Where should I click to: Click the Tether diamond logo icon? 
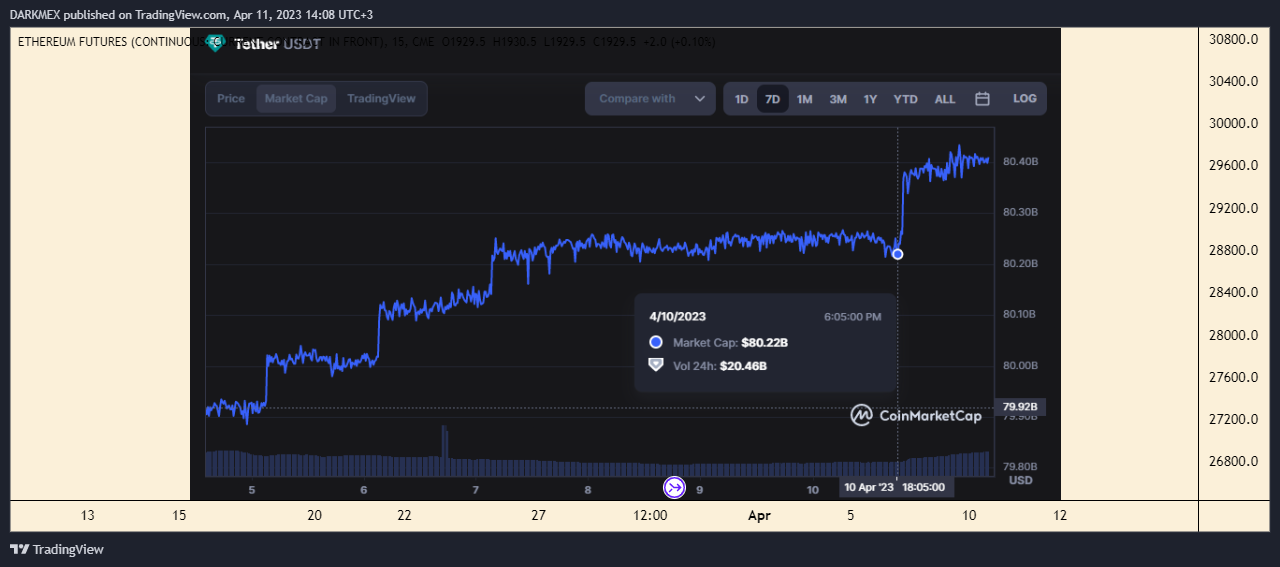(215, 43)
